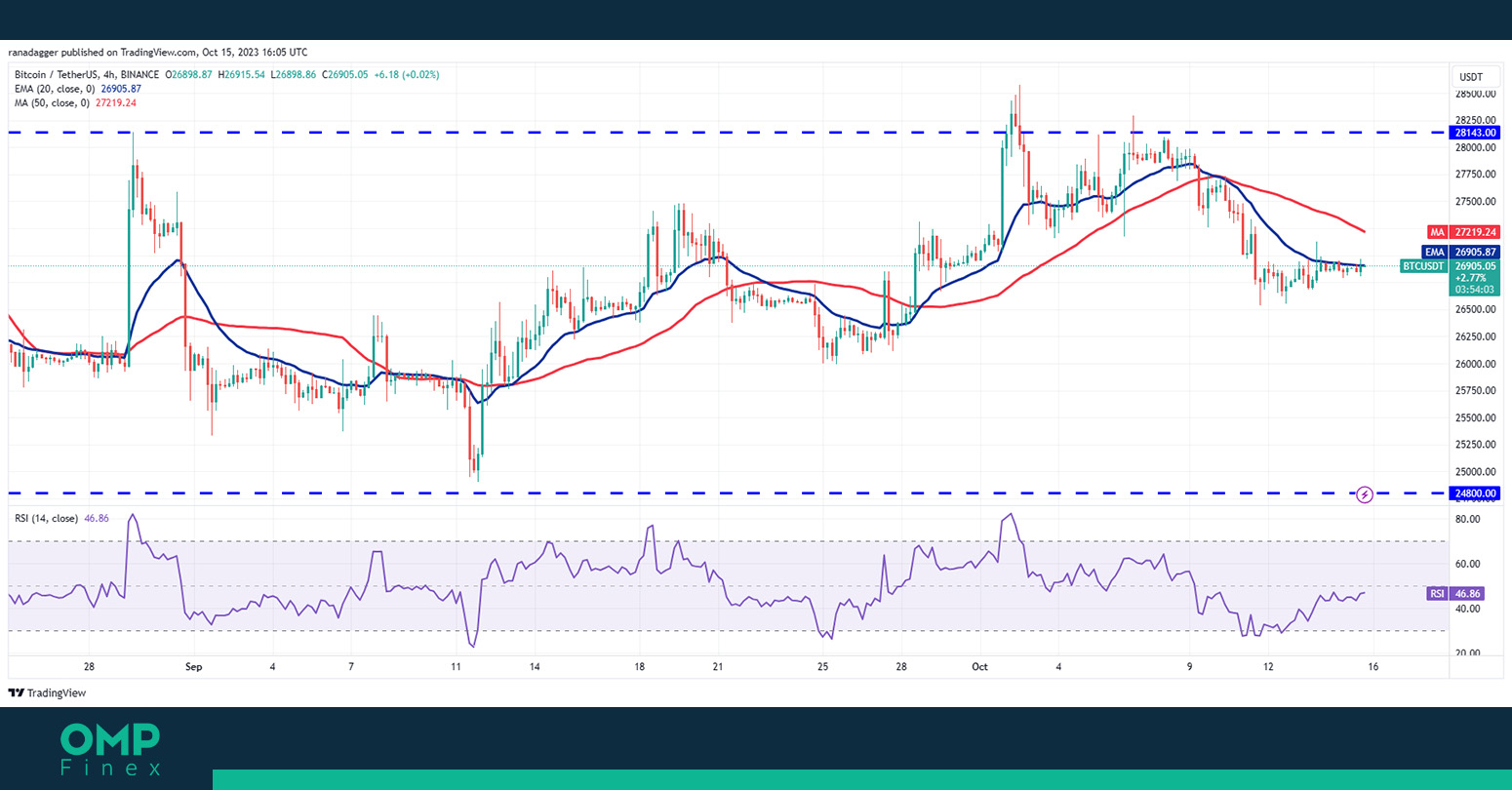Click the high value H26915.54
The image size is (1512, 790).
coord(243,75)
